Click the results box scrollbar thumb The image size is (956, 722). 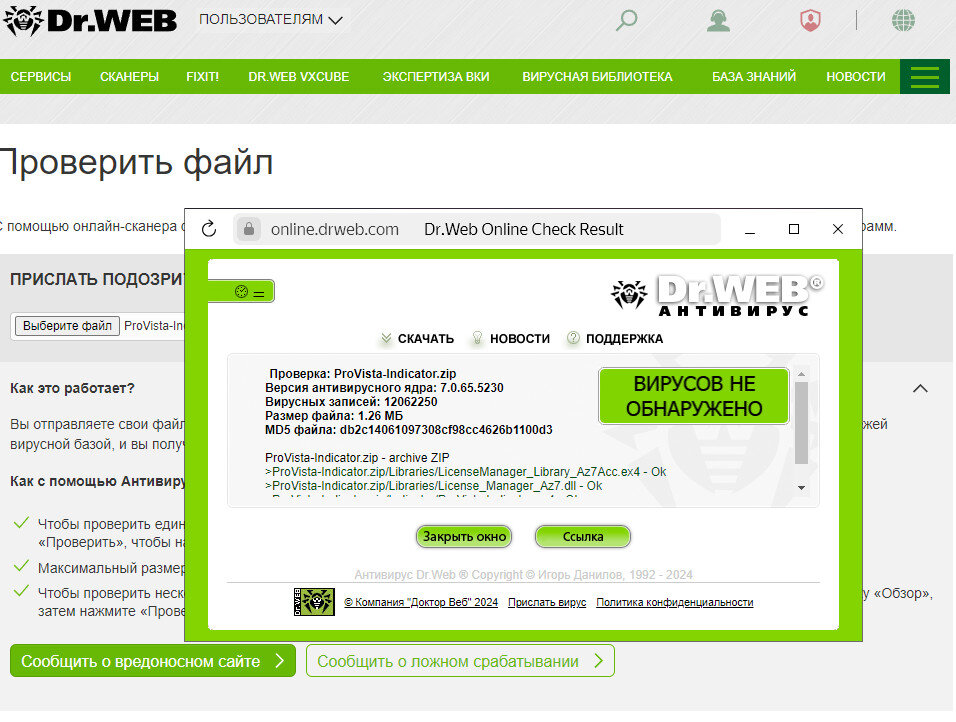pos(802,423)
